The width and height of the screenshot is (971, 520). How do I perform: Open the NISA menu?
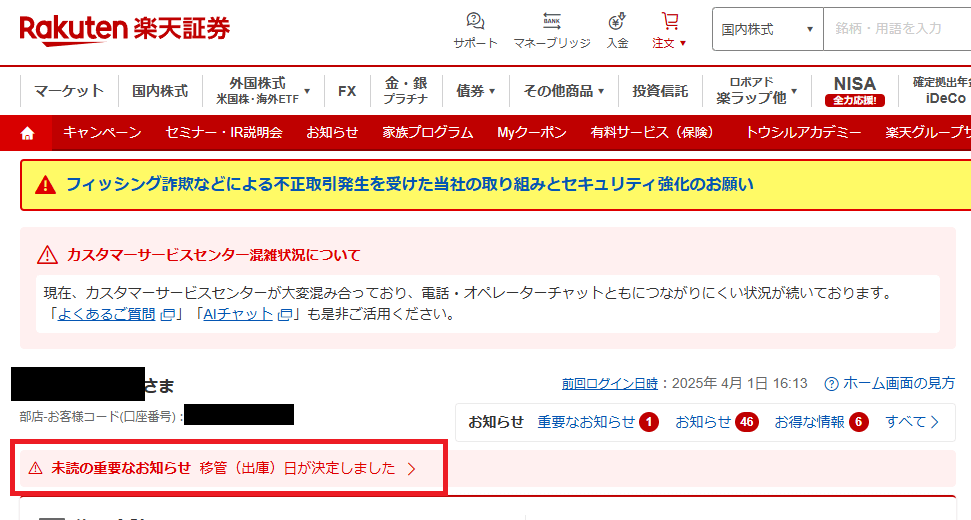[x=855, y=91]
